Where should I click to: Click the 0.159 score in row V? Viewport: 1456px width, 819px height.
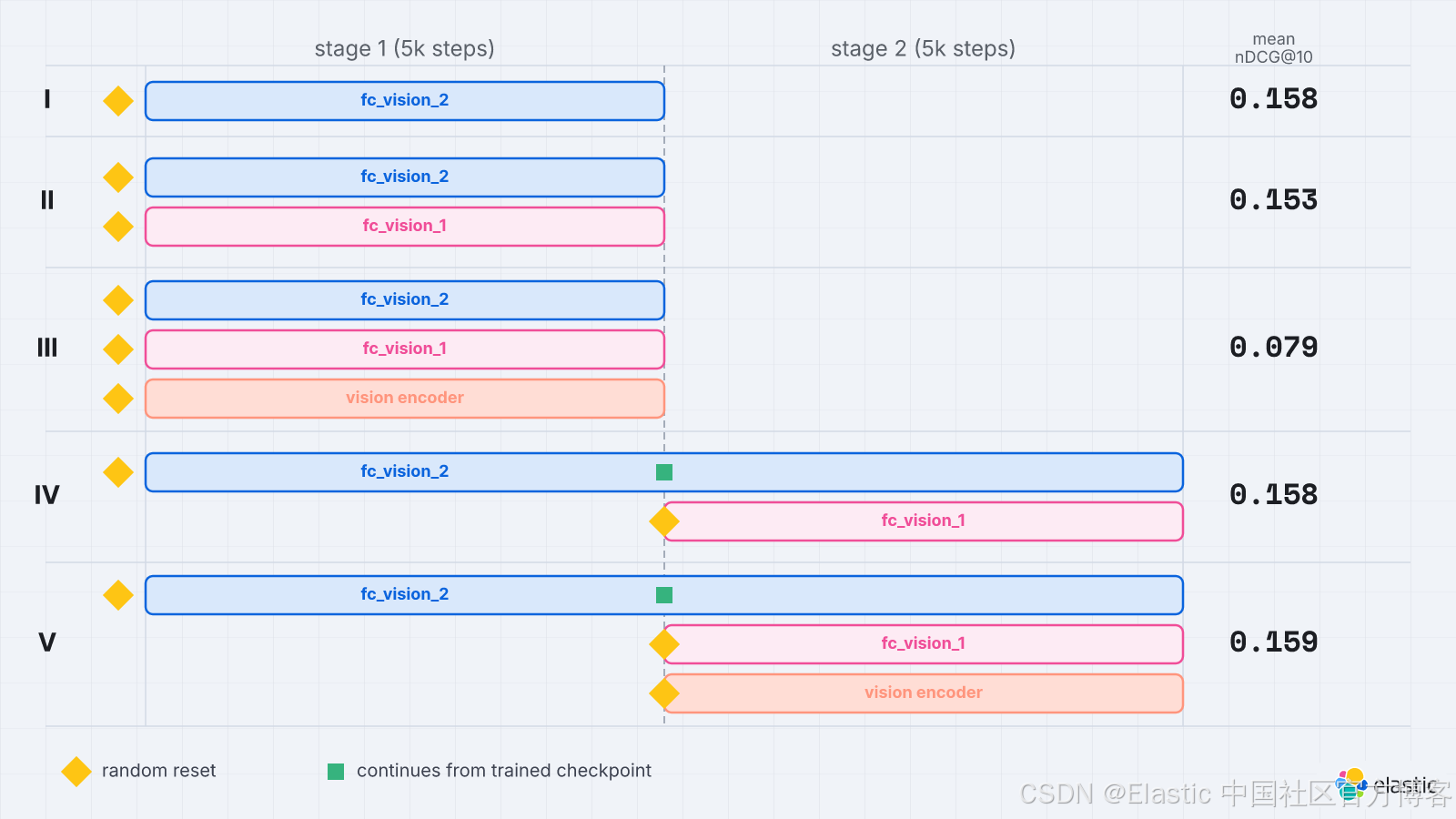[x=1274, y=642]
